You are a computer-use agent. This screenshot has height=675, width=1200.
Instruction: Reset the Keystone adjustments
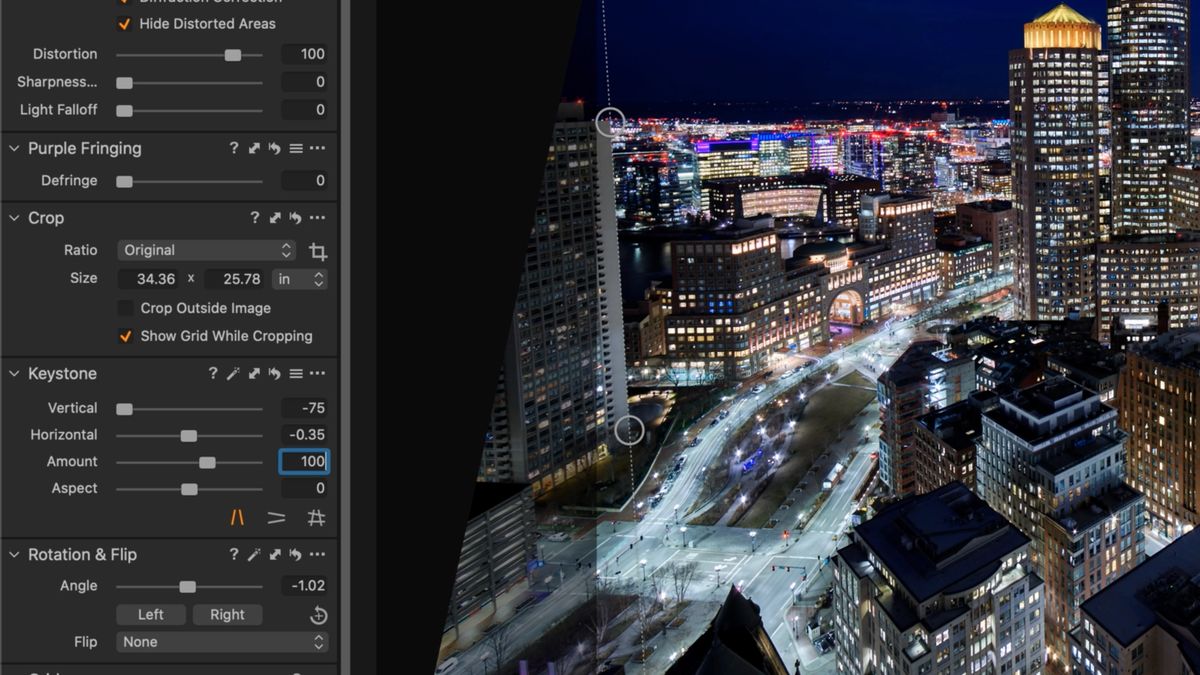pos(275,373)
